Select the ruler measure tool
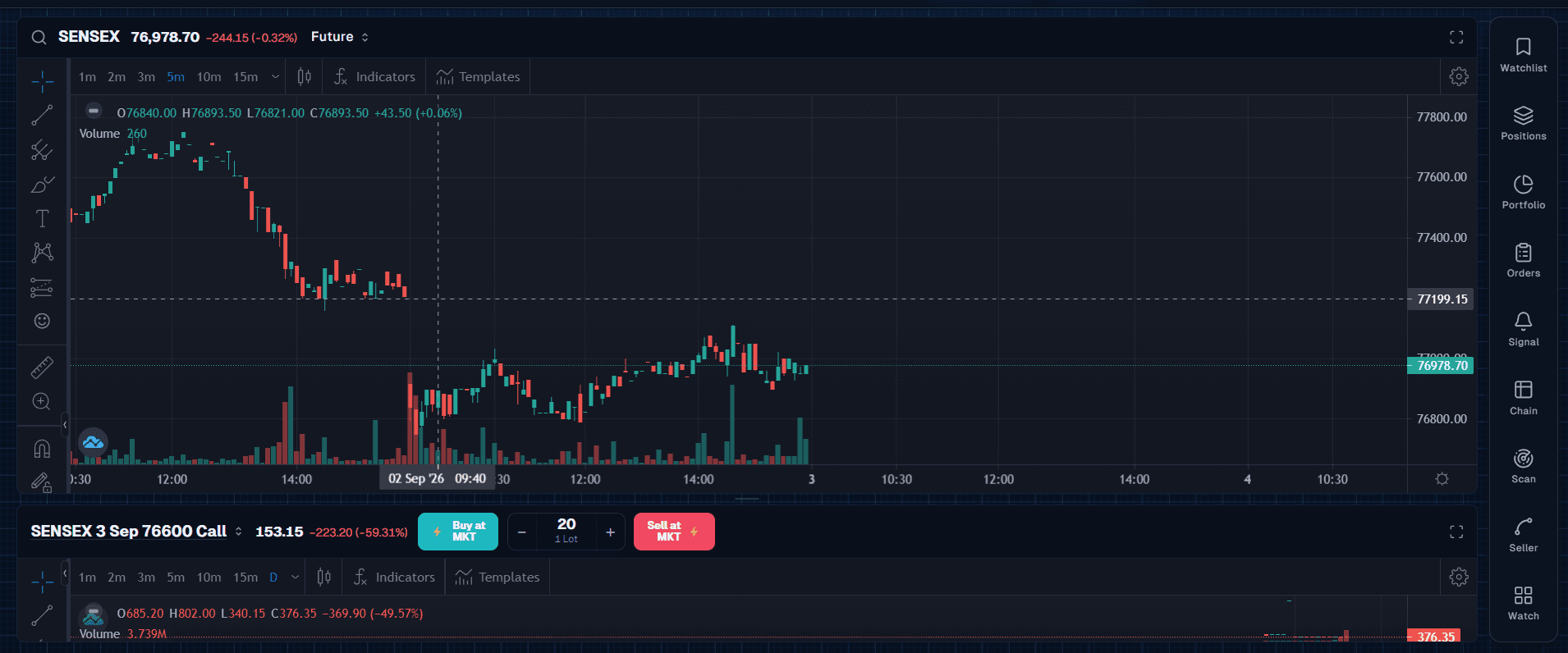 tap(42, 367)
